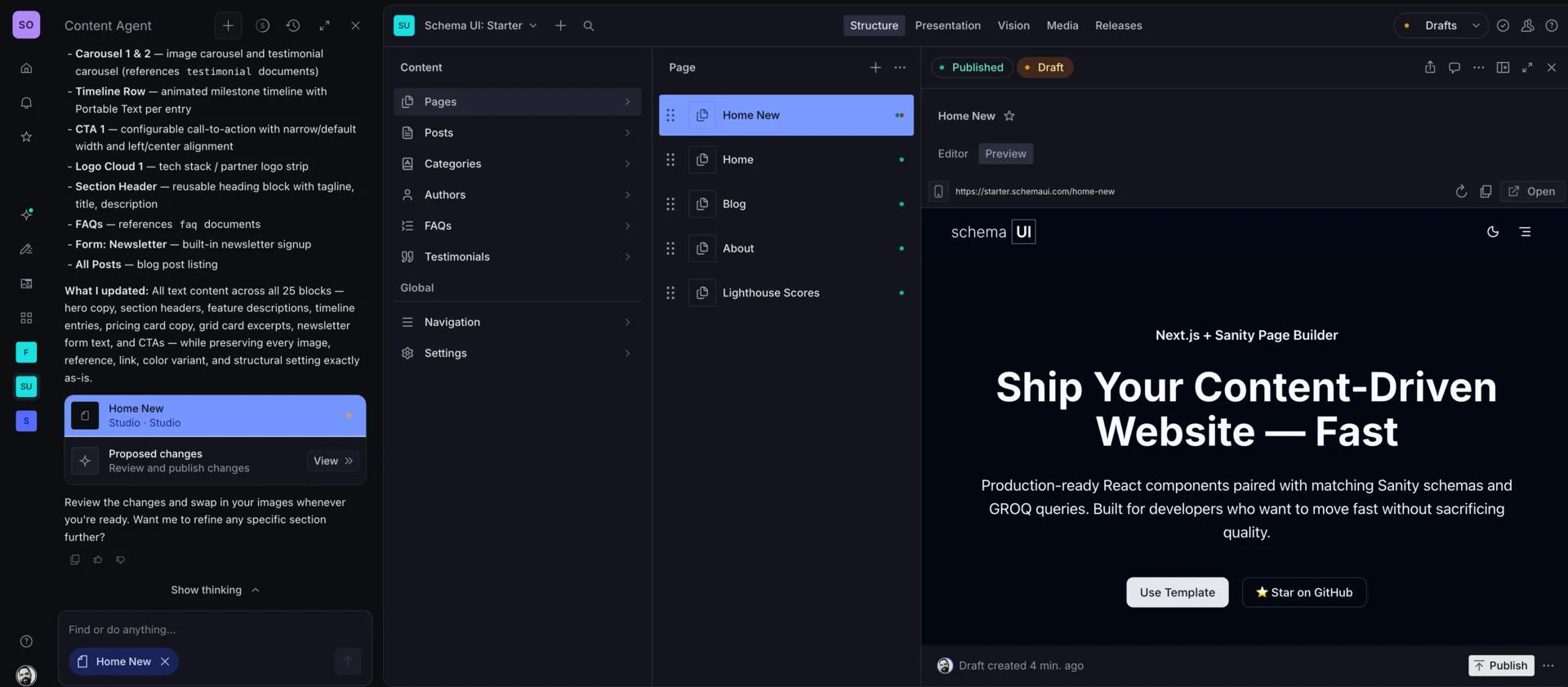Open the Blog page document
Image resolution: width=1568 pixels, height=687 pixels.
(x=786, y=203)
